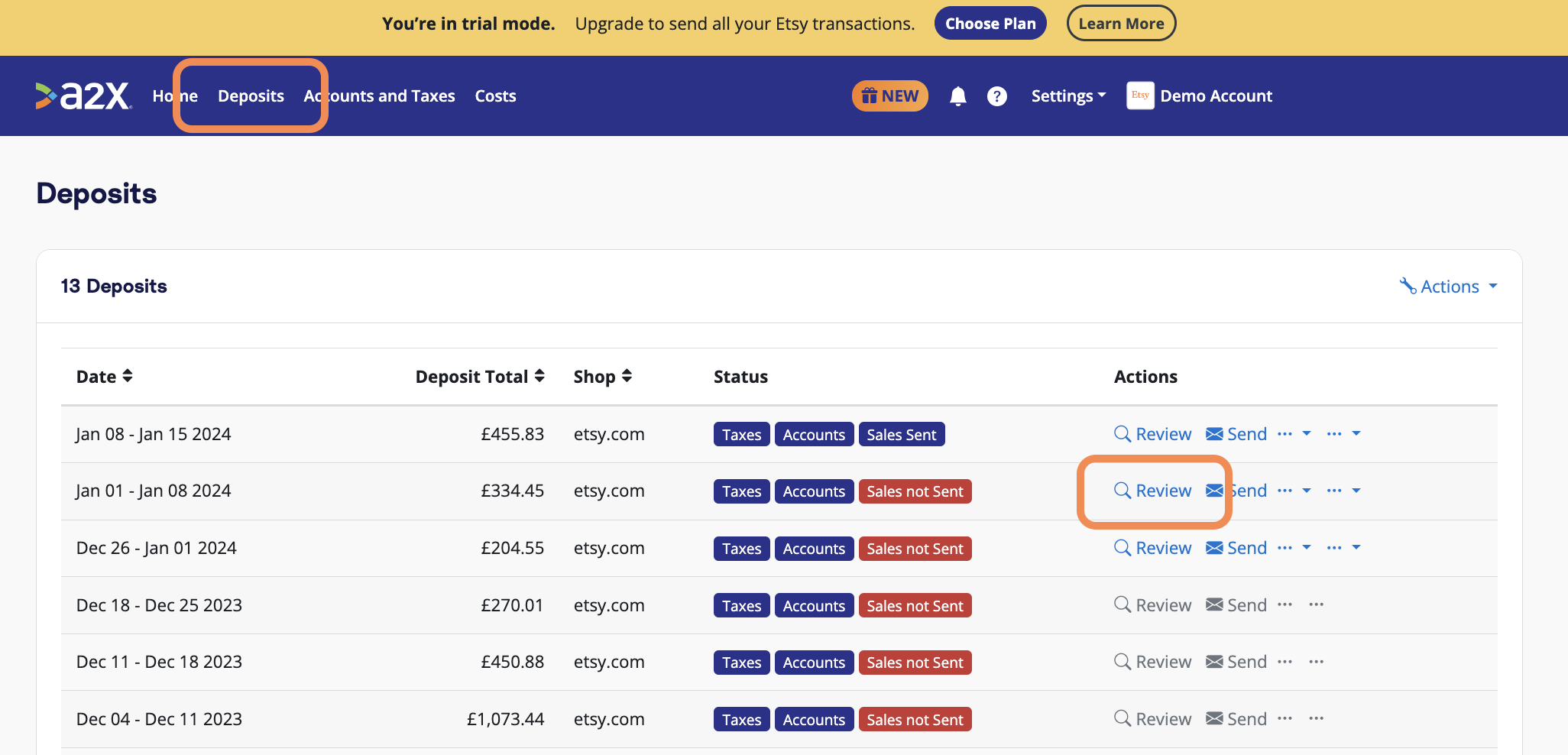Viewport: 1568px width, 755px height.
Task: Open the Costs nav item
Action: pyautogui.click(x=496, y=96)
